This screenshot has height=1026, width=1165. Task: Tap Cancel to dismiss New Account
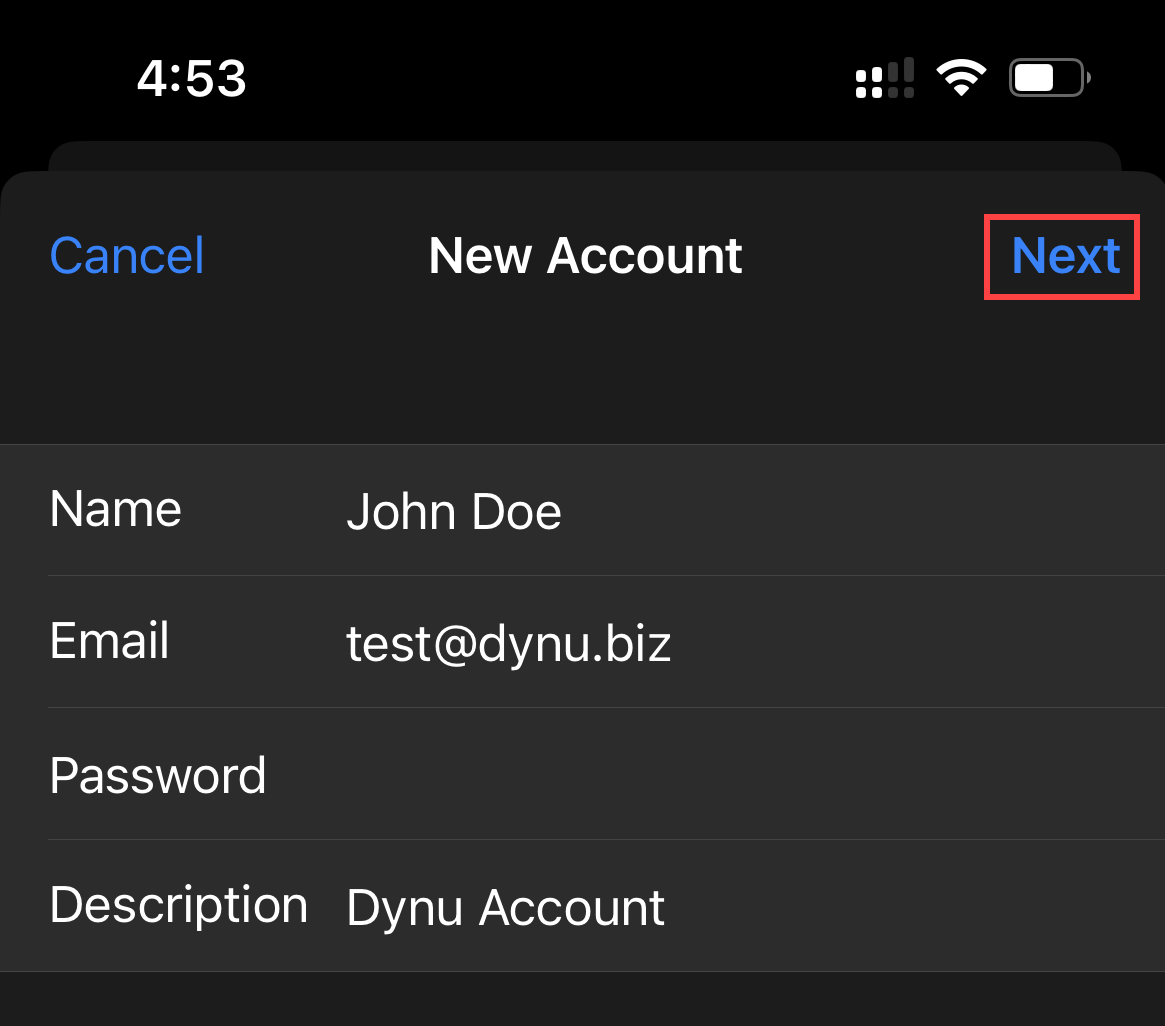click(x=126, y=256)
